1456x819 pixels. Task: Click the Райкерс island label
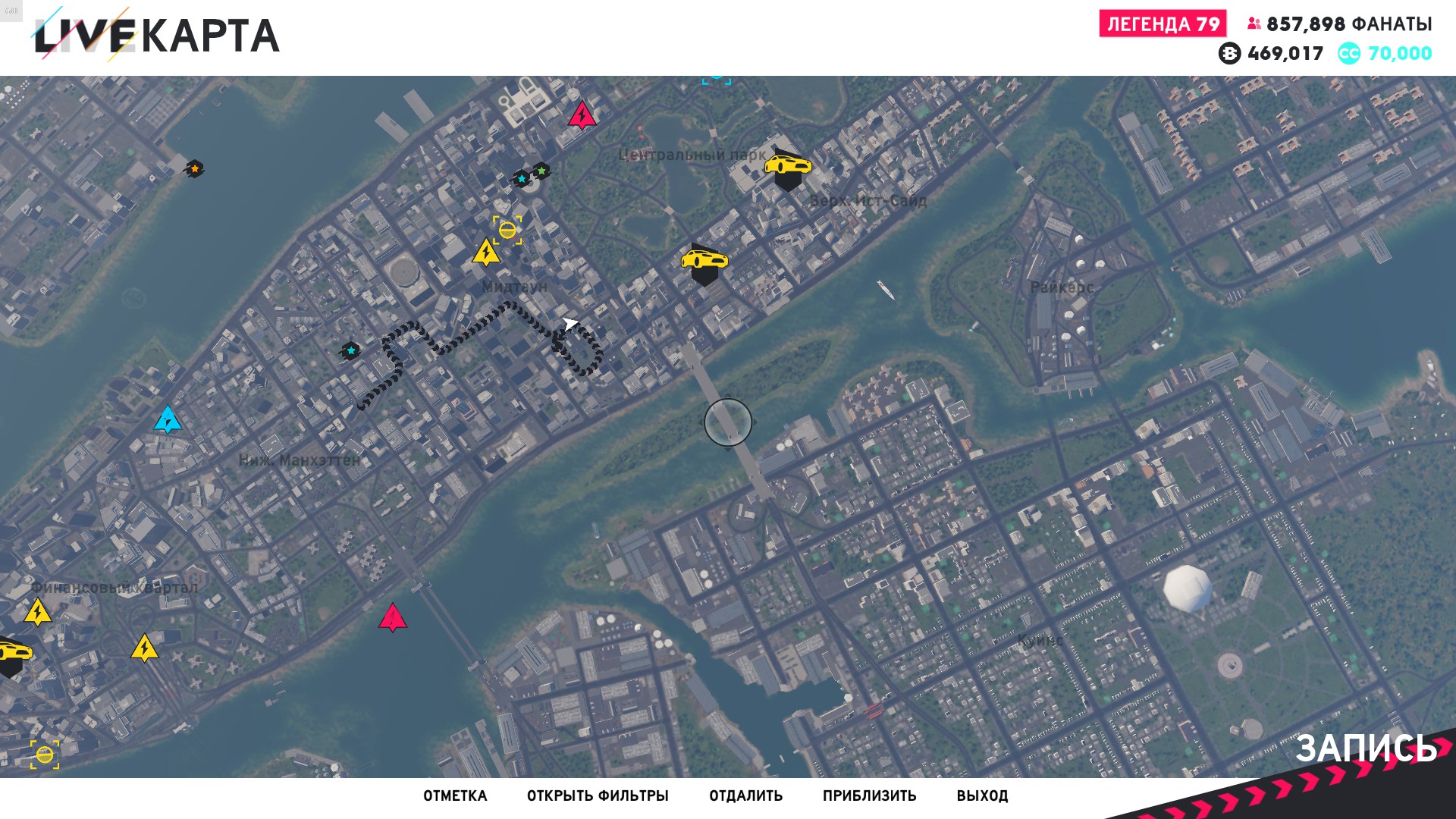pos(1062,287)
